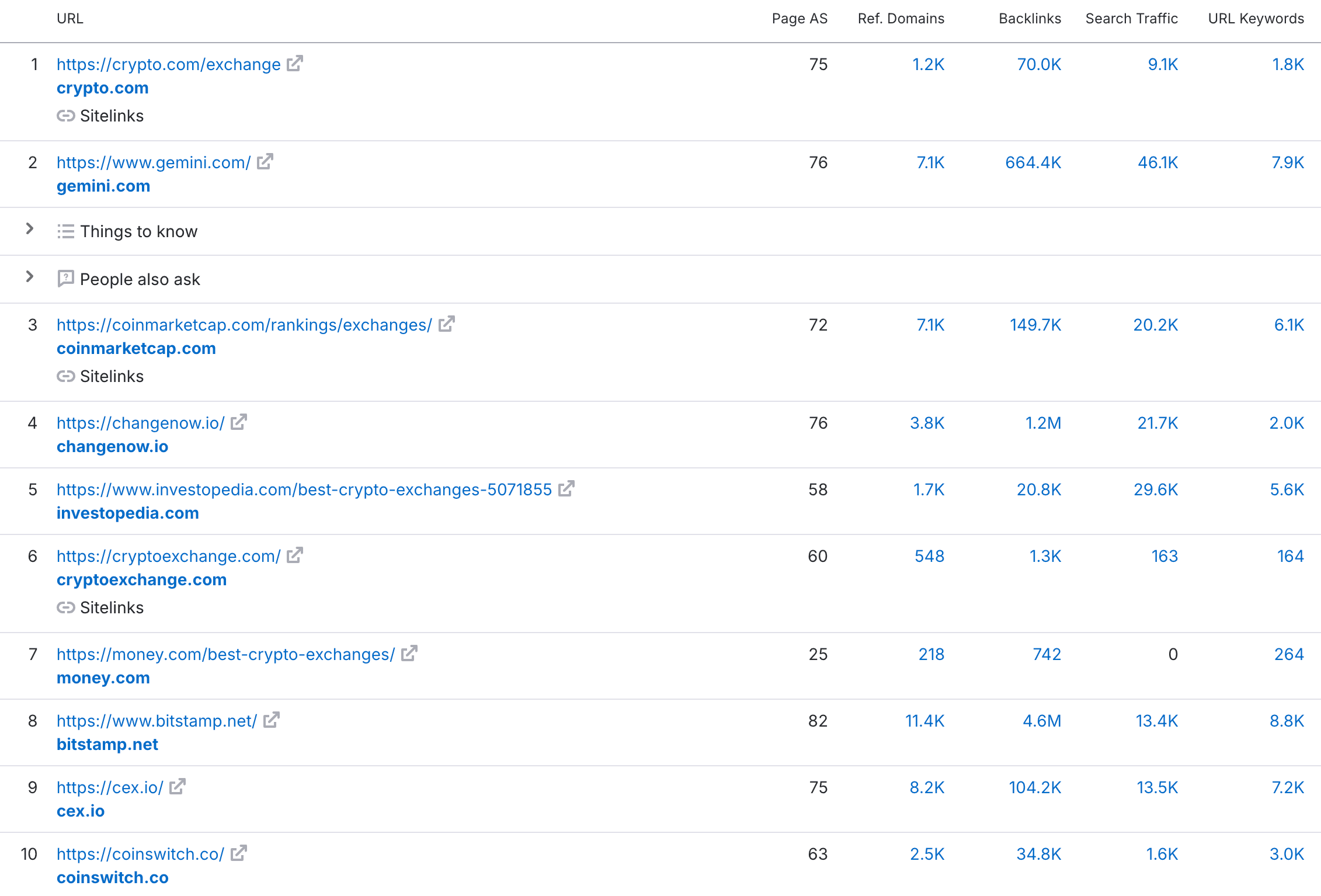Open the https://cryptoexchange.com/ link
The width and height of the screenshot is (1321, 896).
pyautogui.click(x=169, y=556)
